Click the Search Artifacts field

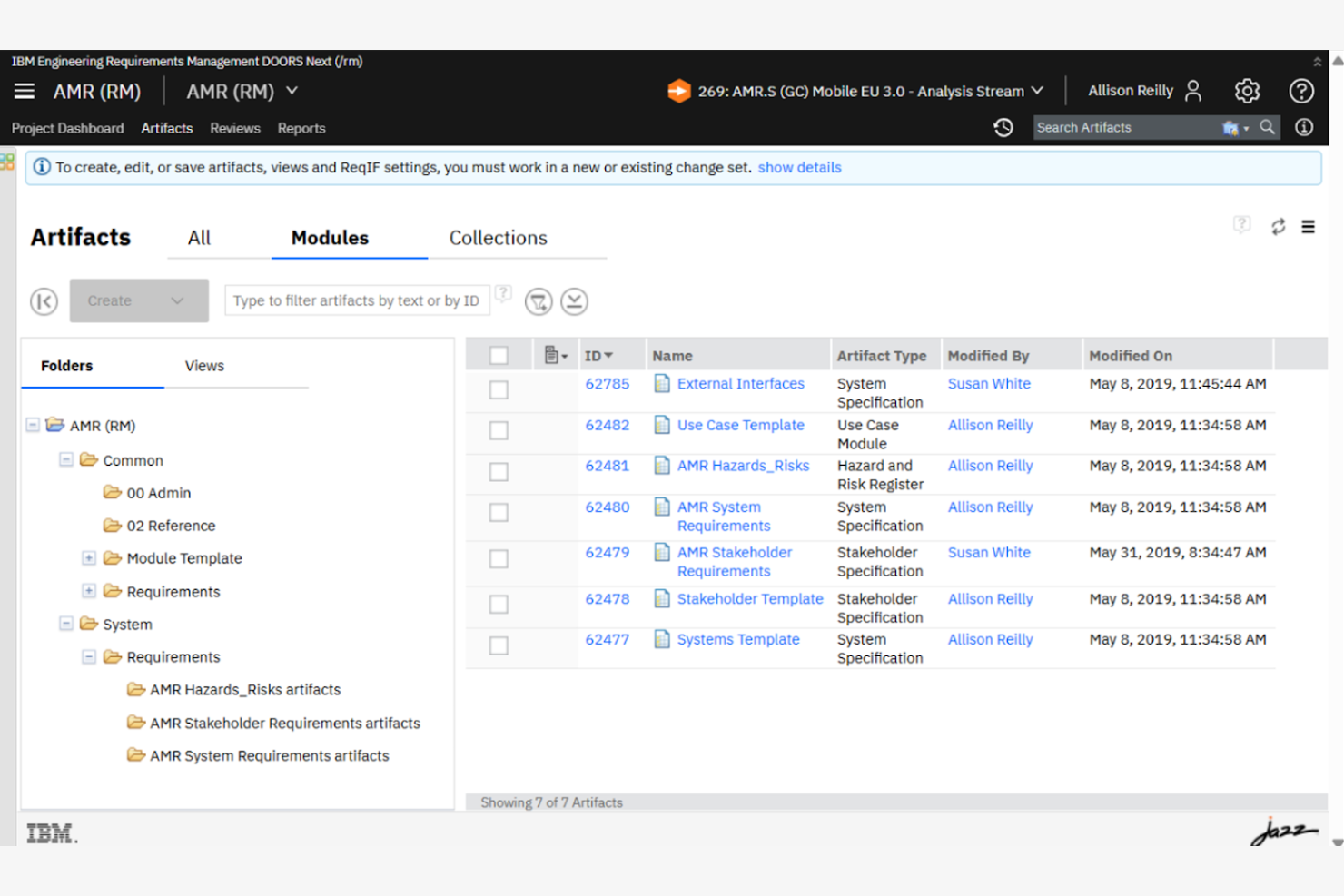click(1126, 127)
